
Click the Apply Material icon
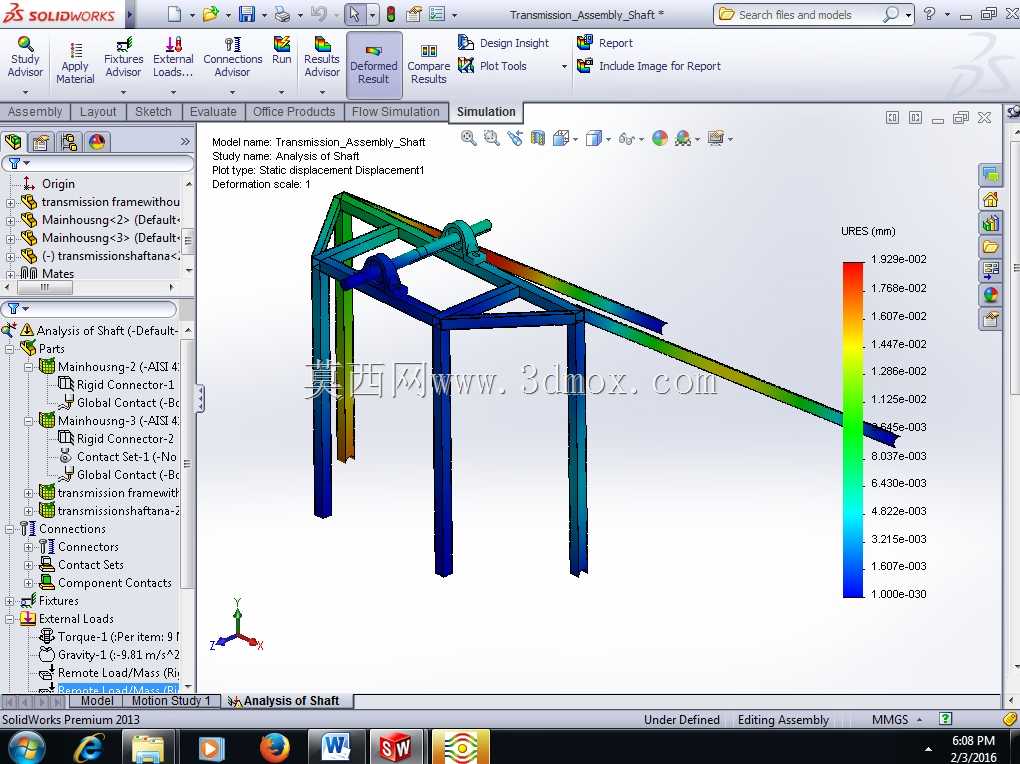pyautogui.click(x=75, y=62)
